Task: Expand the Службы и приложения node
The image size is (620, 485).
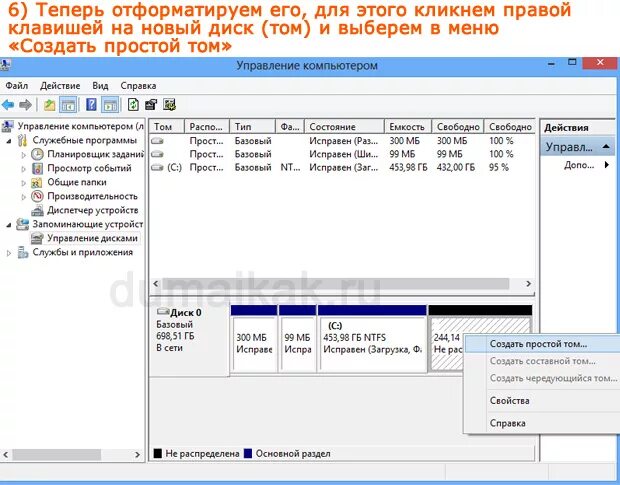Action: 9,253
